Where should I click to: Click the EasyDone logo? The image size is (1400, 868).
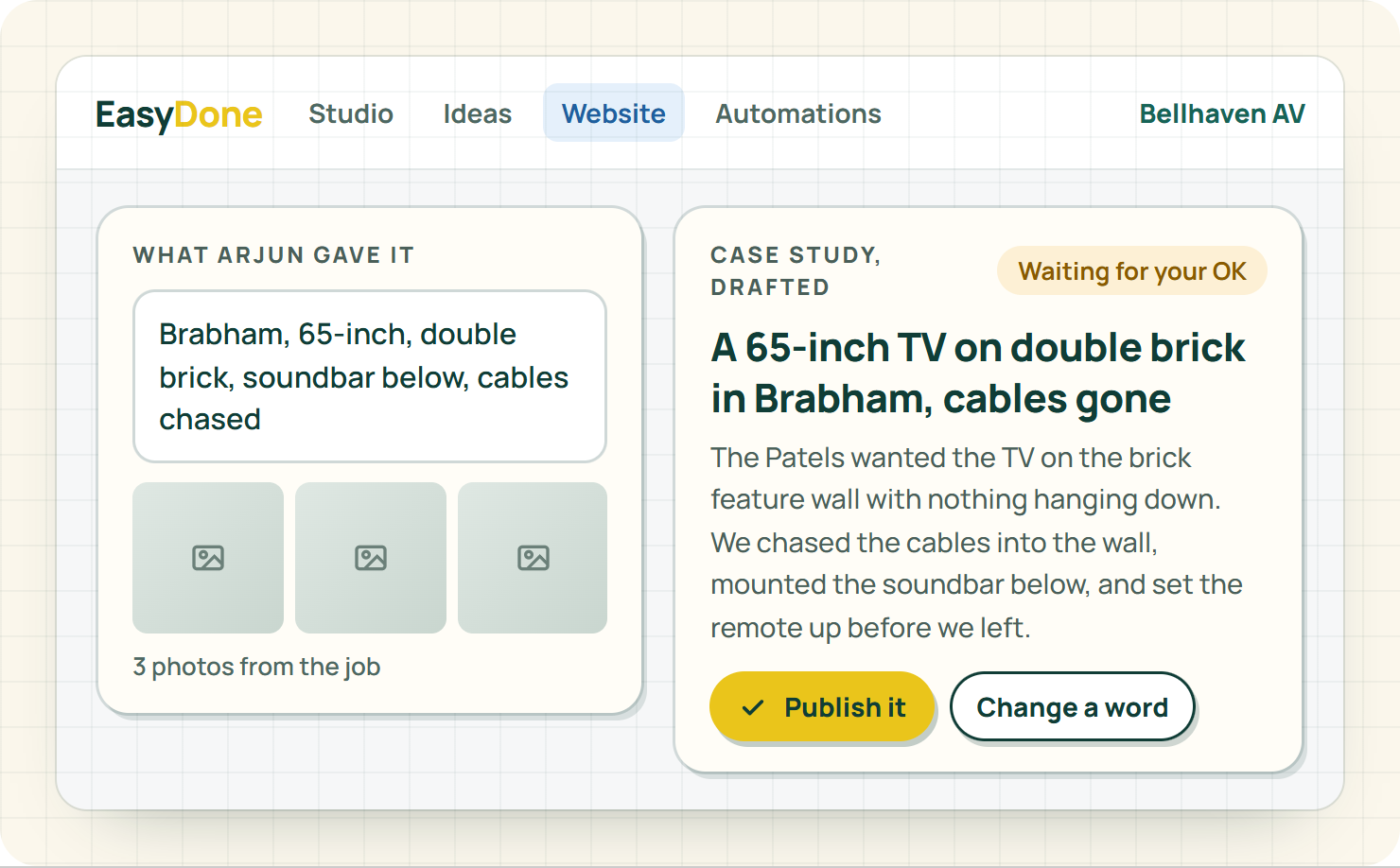click(x=179, y=114)
